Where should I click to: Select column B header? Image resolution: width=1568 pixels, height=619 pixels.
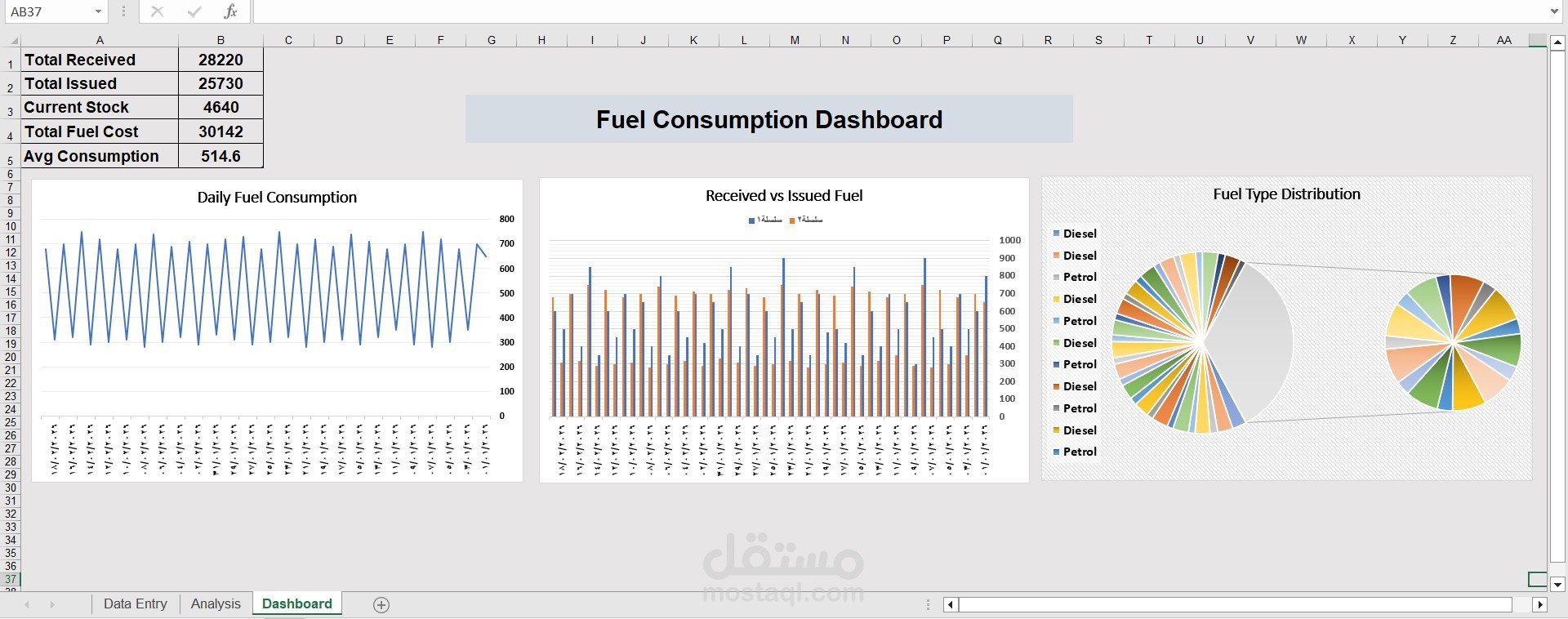(220, 40)
